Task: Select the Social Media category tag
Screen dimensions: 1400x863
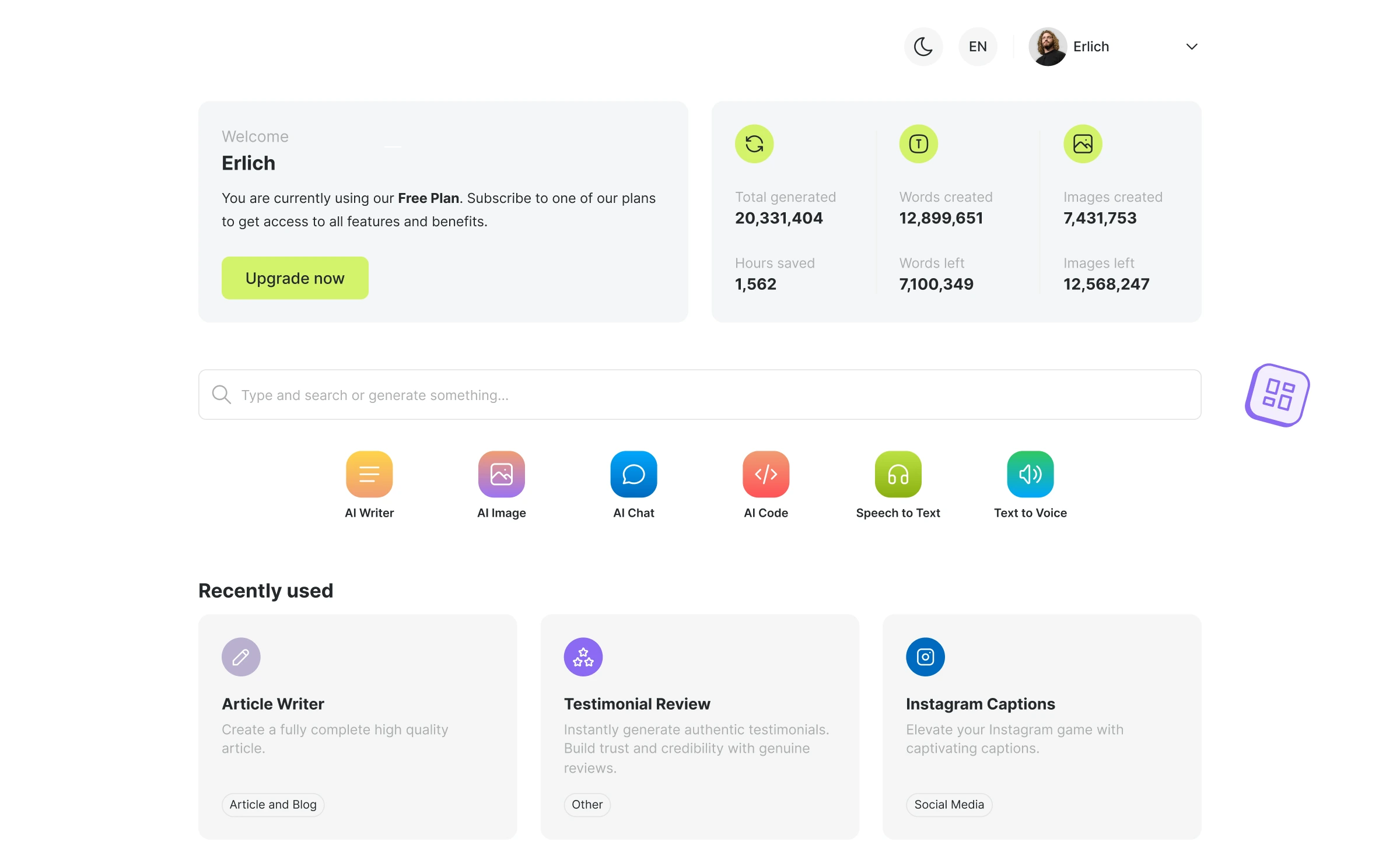Action: (948, 804)
